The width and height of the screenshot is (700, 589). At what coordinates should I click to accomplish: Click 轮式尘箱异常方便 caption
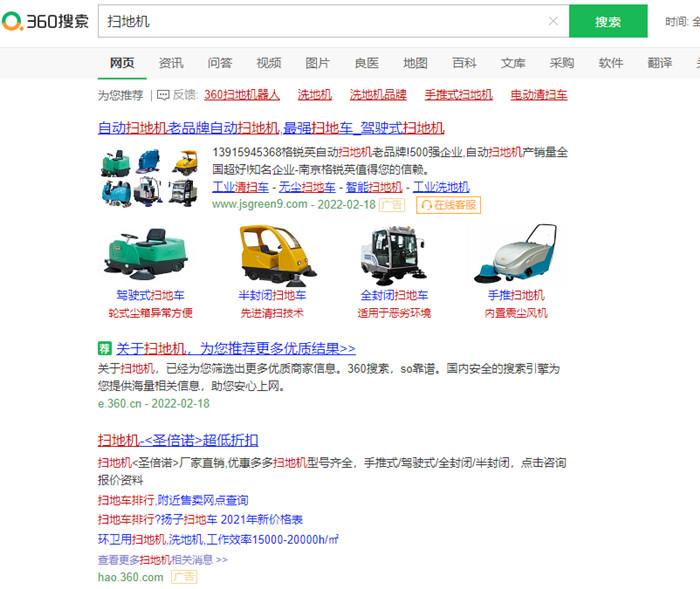click(150, 313)
